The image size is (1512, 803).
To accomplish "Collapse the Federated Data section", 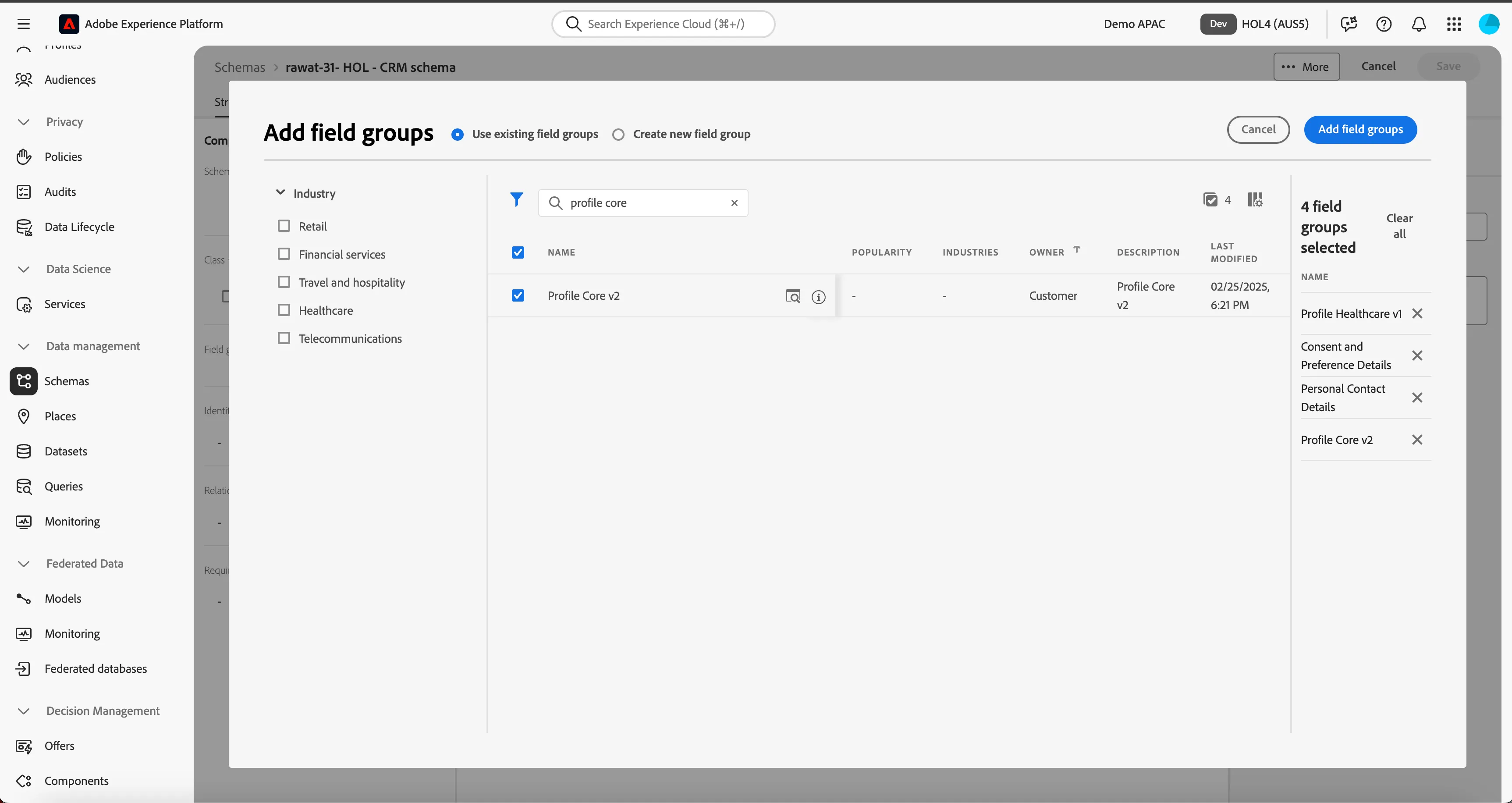I will coord(24,564).
